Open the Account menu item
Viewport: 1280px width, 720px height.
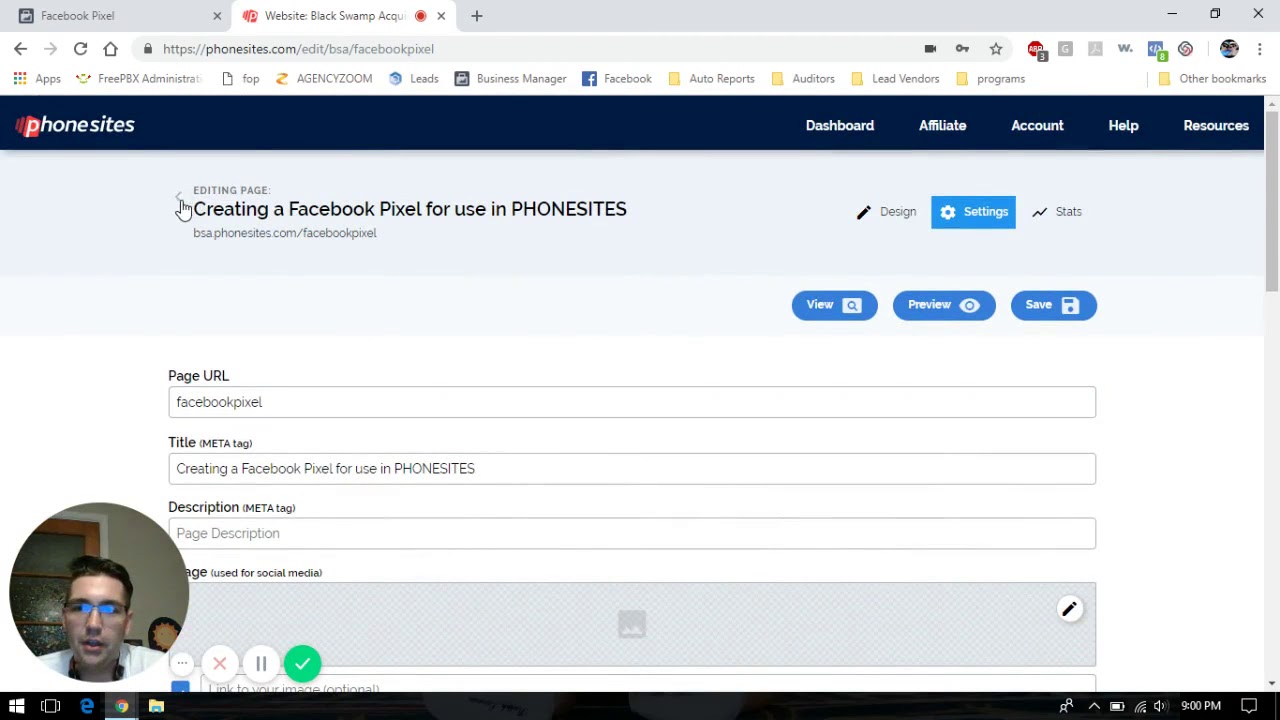[x=1037, y=125]
